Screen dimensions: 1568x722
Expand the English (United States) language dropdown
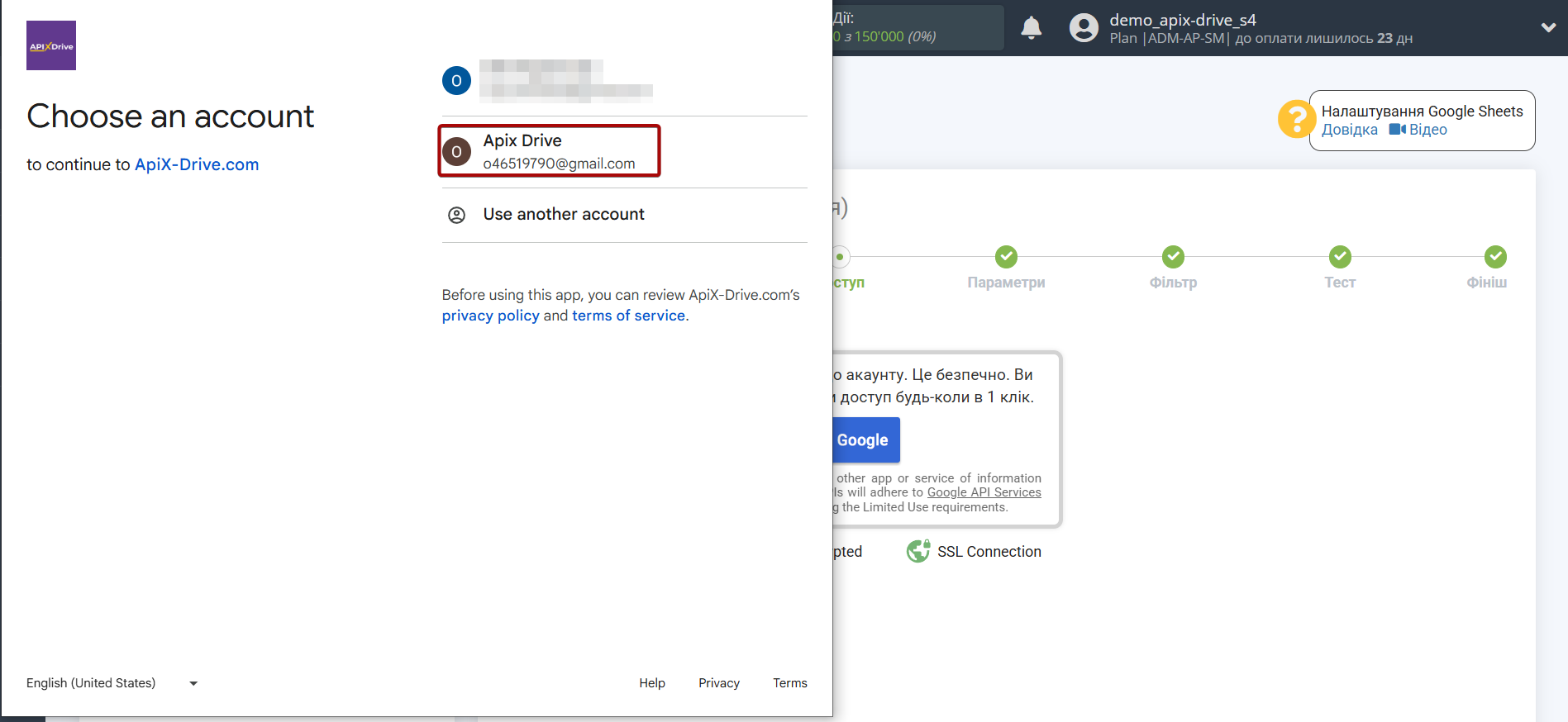[112, 683]
